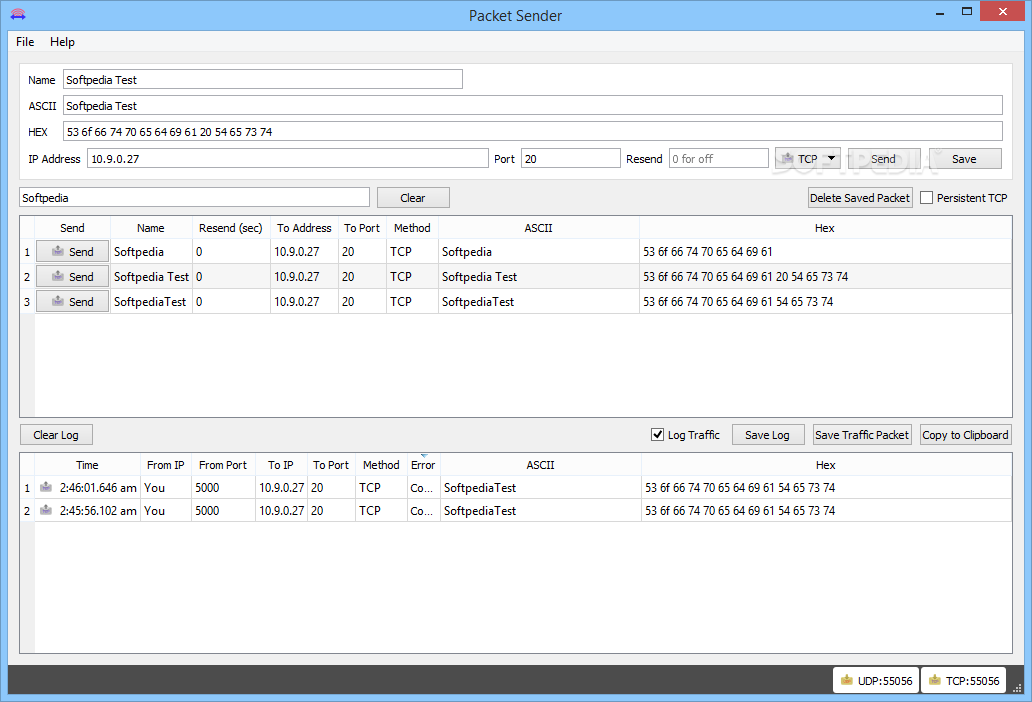The width and height of the screenshot is (1032, 702).
Task: Click the ASCII input field
Action: click(x=533, y=105)
